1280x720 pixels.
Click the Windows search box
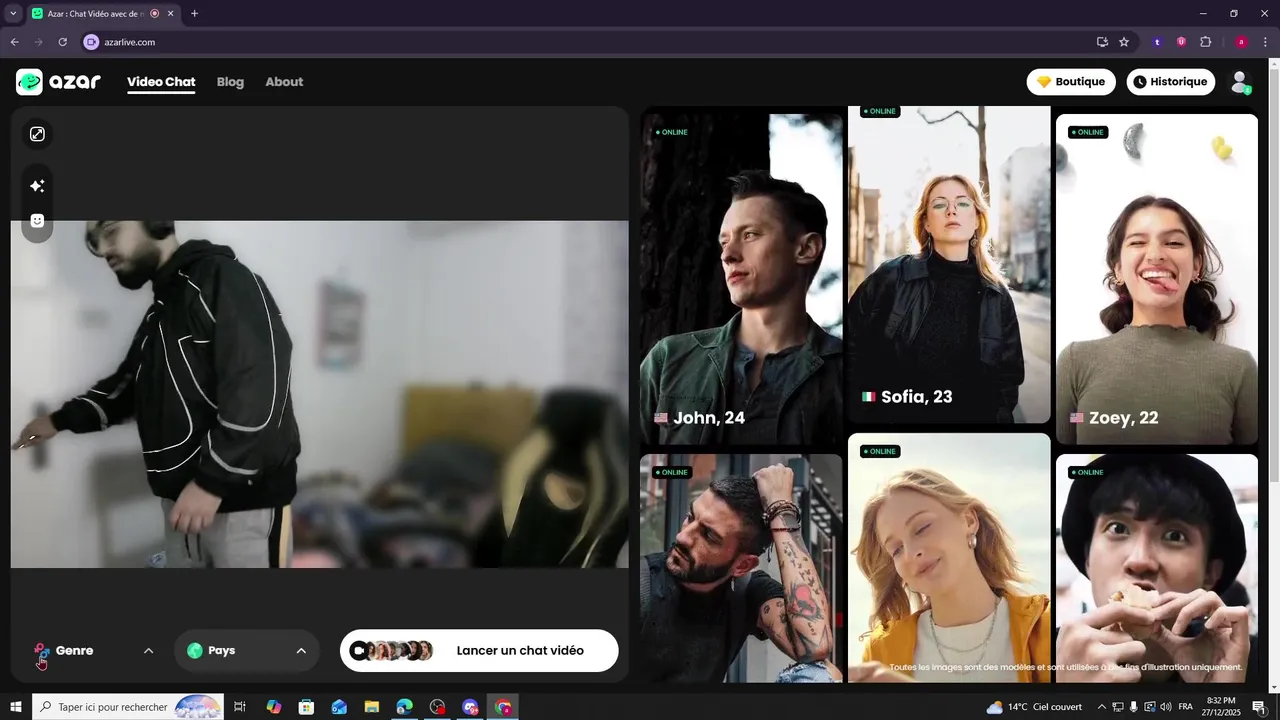127,707
